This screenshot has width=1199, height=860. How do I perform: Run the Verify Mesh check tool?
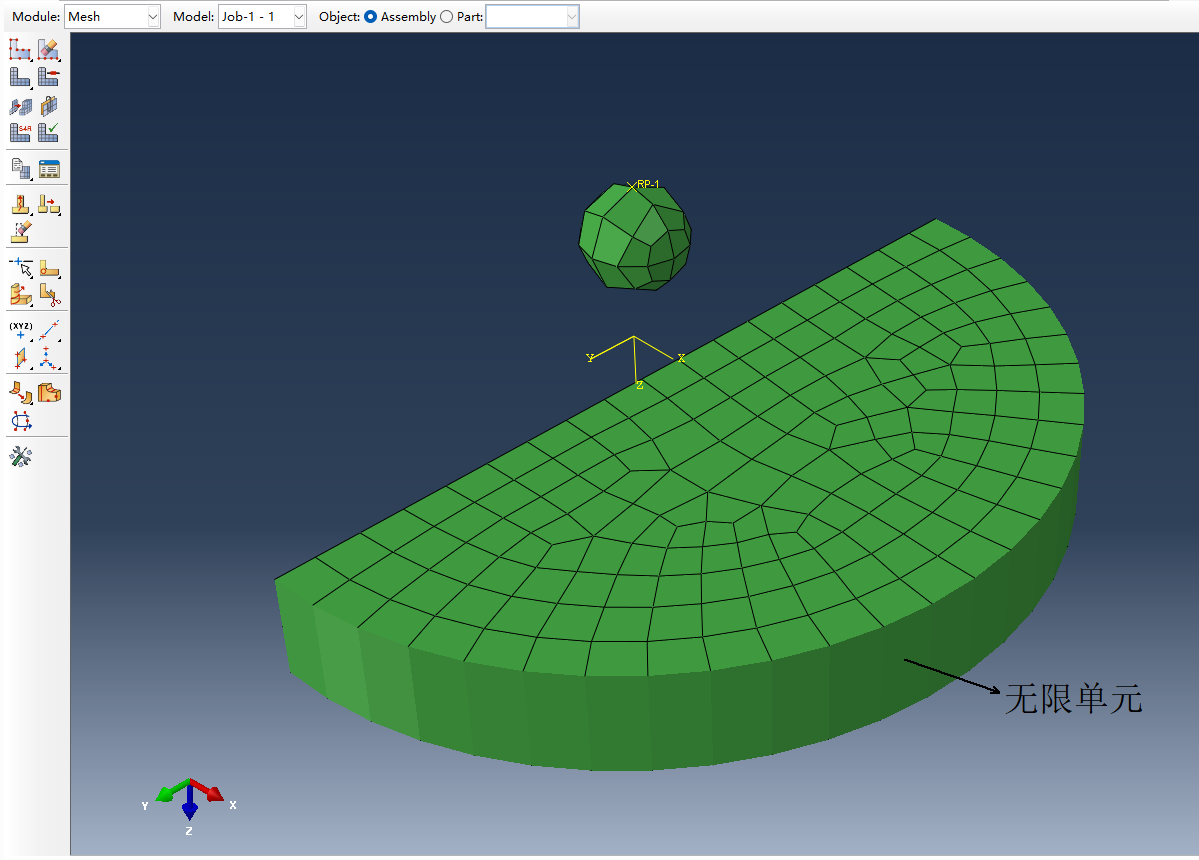click(x=49, y=132)
